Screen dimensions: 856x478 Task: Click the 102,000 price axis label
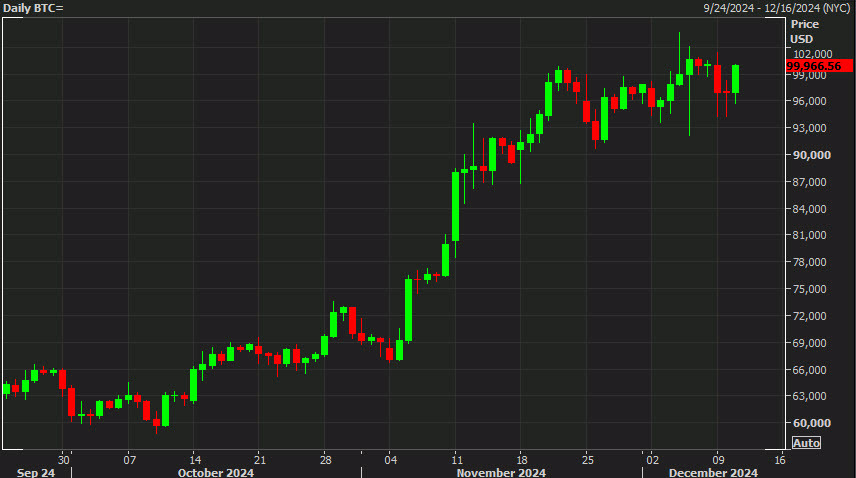[813, 54]
